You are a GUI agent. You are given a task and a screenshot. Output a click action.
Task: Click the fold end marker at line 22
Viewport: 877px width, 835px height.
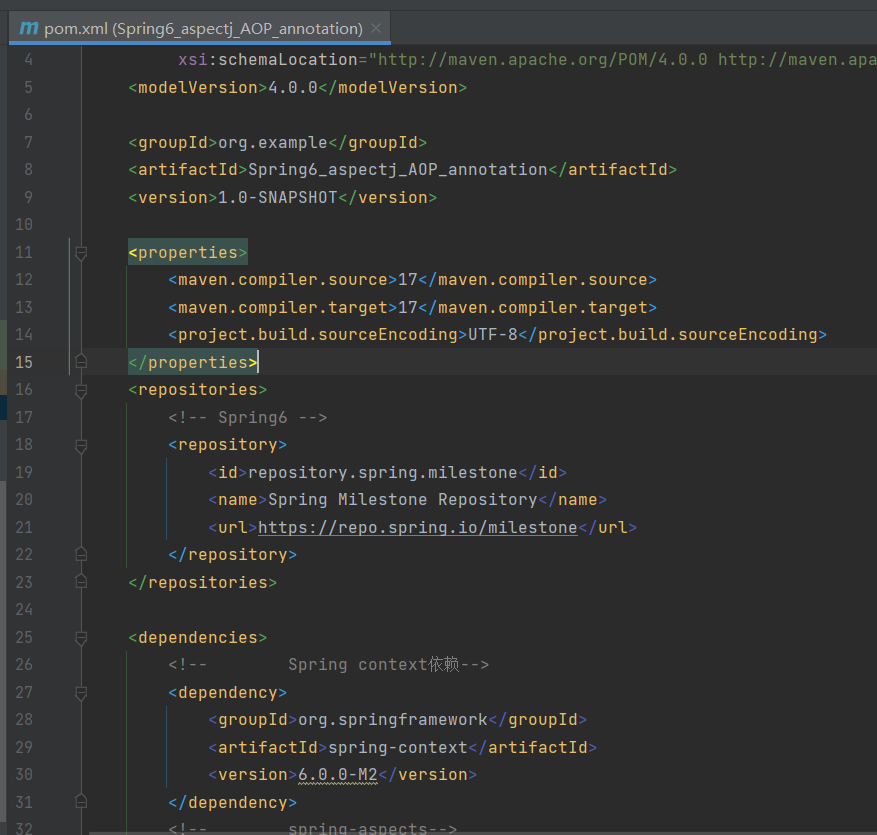81,554
